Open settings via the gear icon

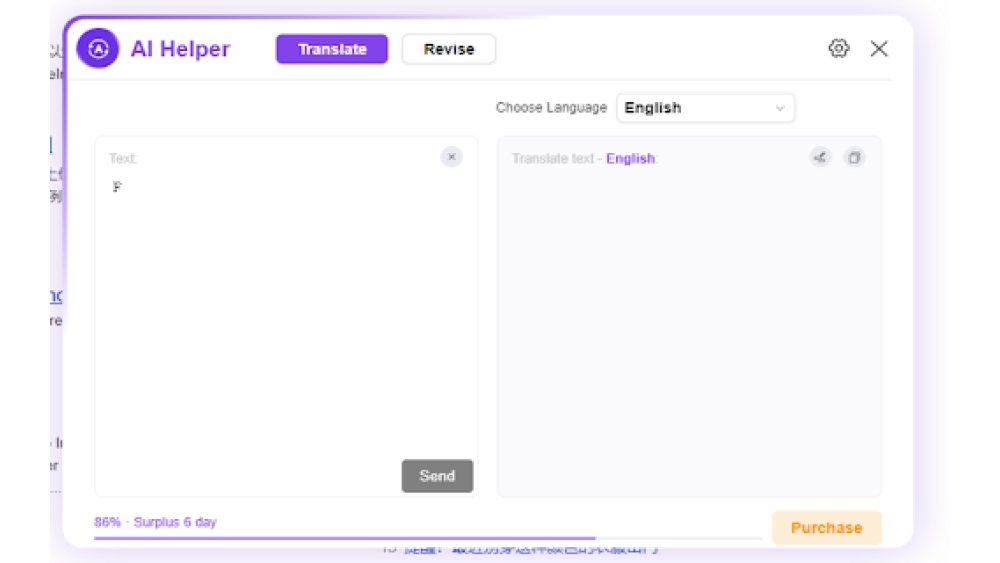coord(839,48)
